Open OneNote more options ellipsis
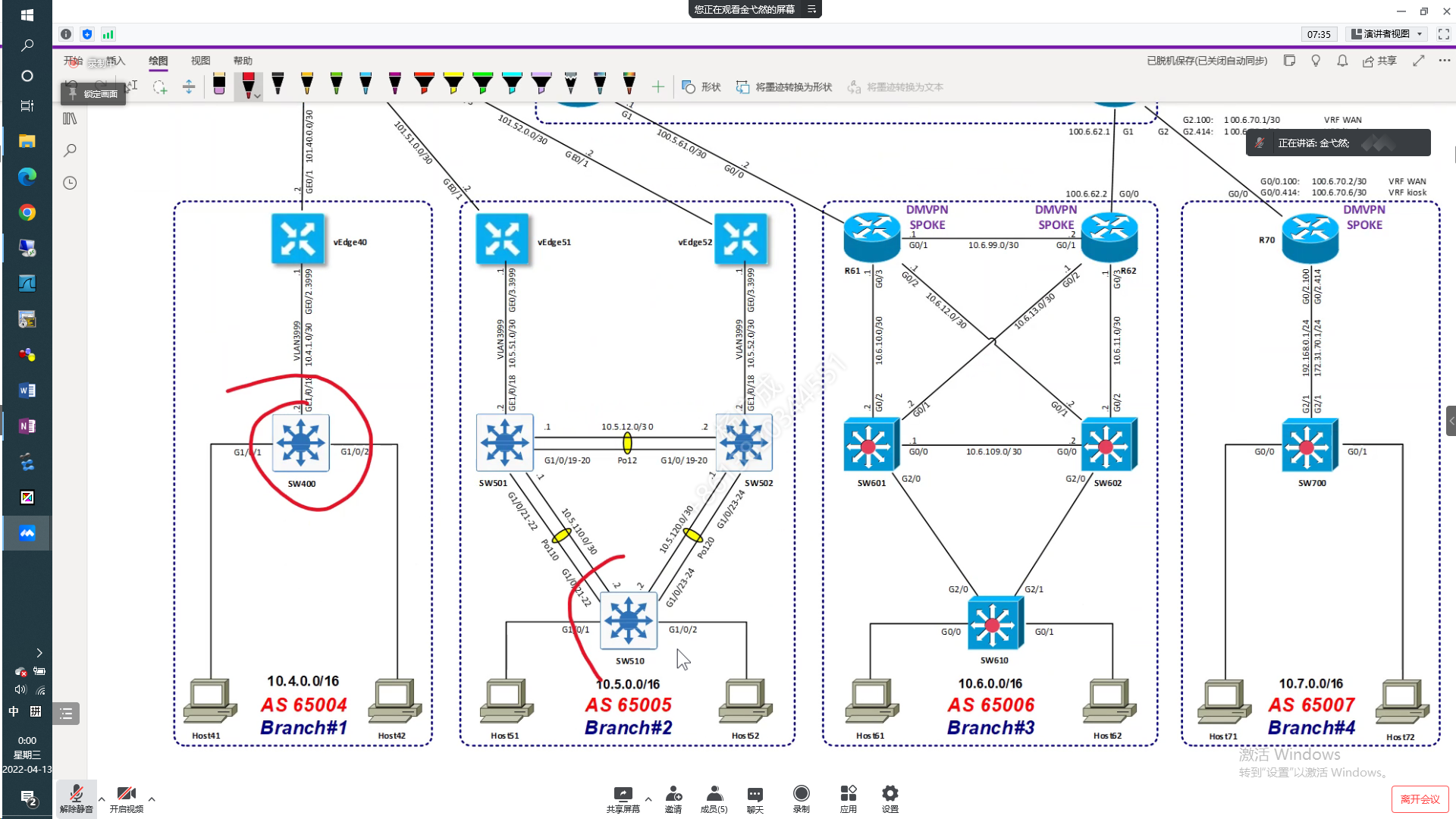The height and width of the screenshot is (819, 1456). coord(1445,61)
